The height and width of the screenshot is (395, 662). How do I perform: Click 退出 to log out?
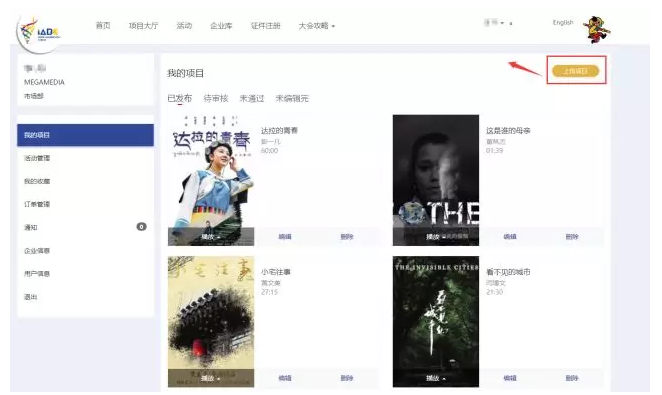tap(85, 297)
